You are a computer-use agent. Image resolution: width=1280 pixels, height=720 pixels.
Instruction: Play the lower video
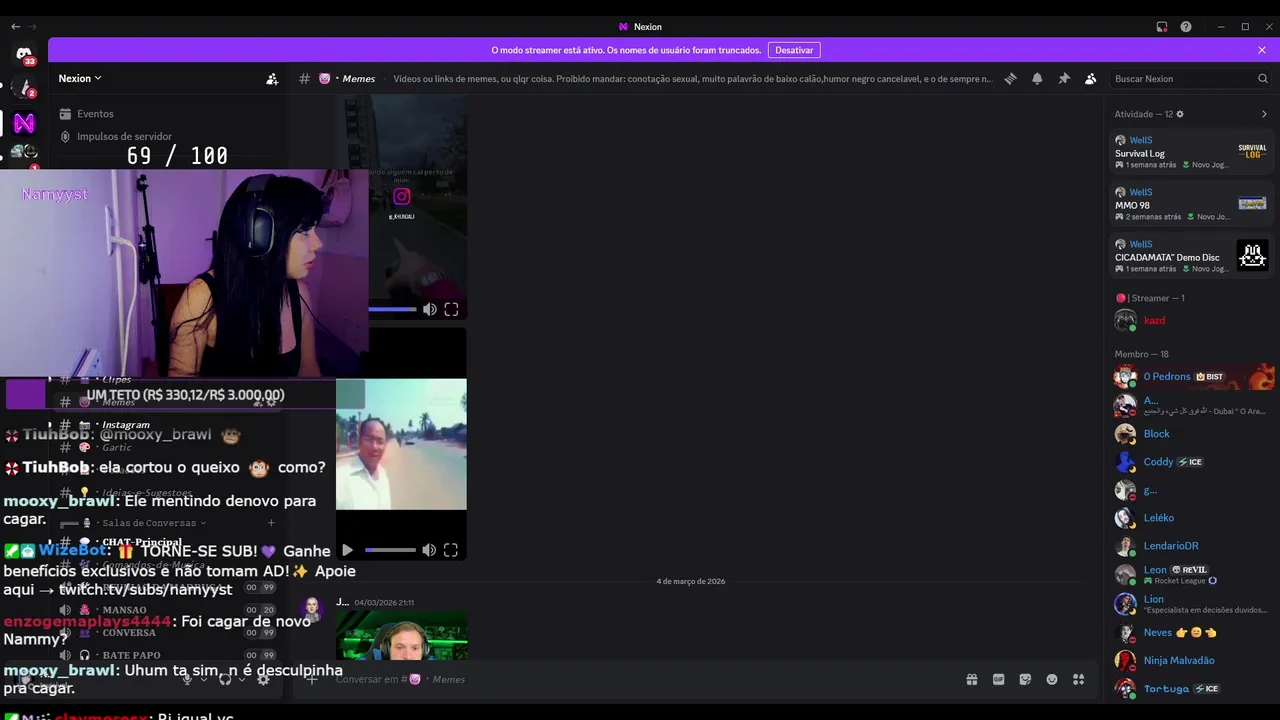[347, 550]
